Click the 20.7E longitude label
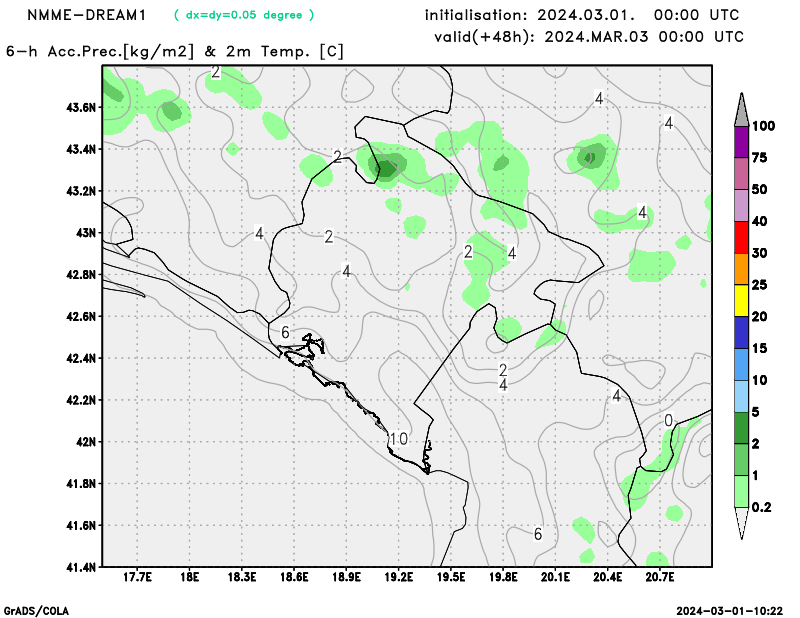Image resolution: width=800 pixels, height=618 pixels. click(660, 577)
